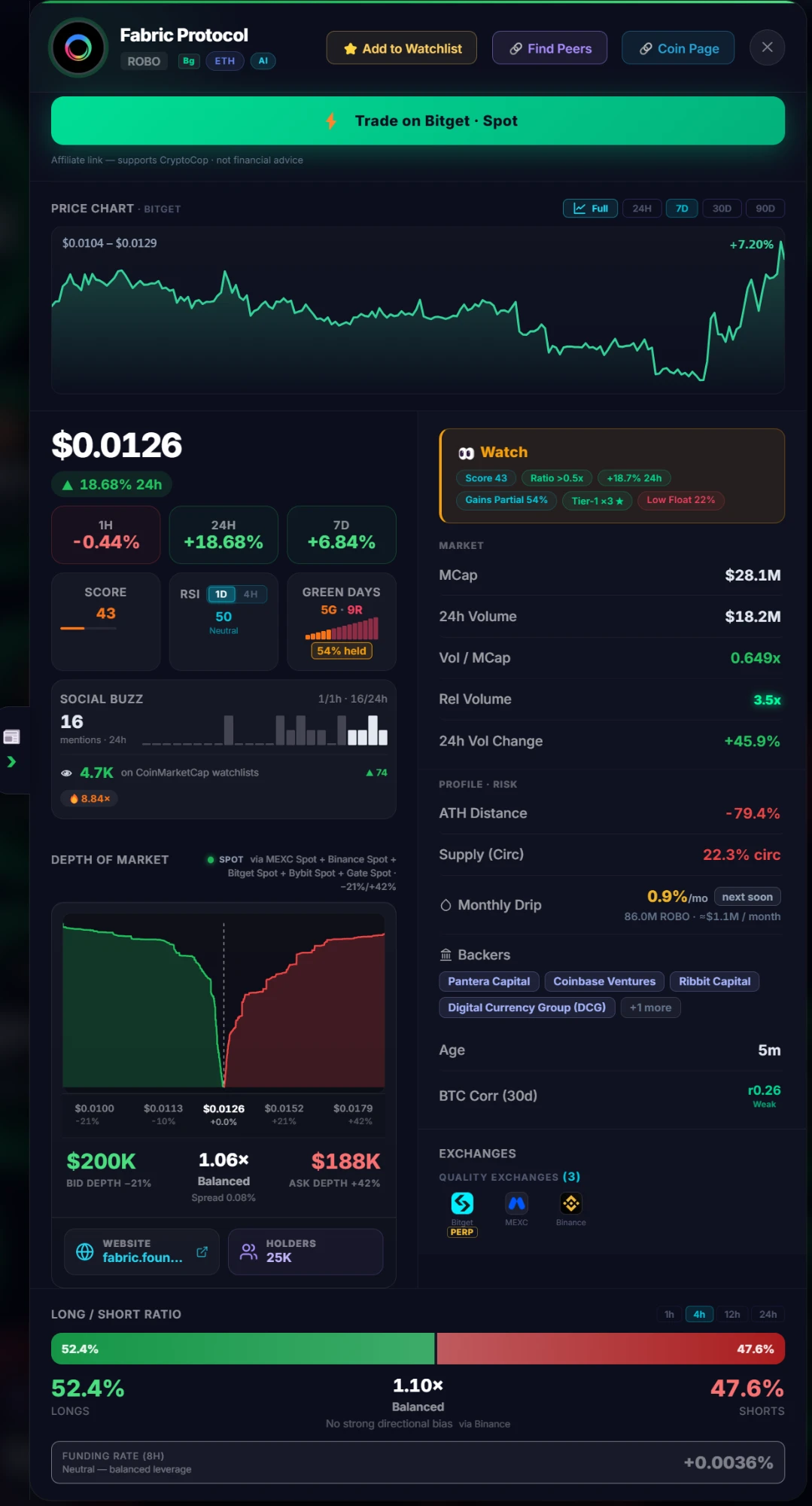
Task: Click the Bitget exchange icon
Action: [x=462, y=1203]
